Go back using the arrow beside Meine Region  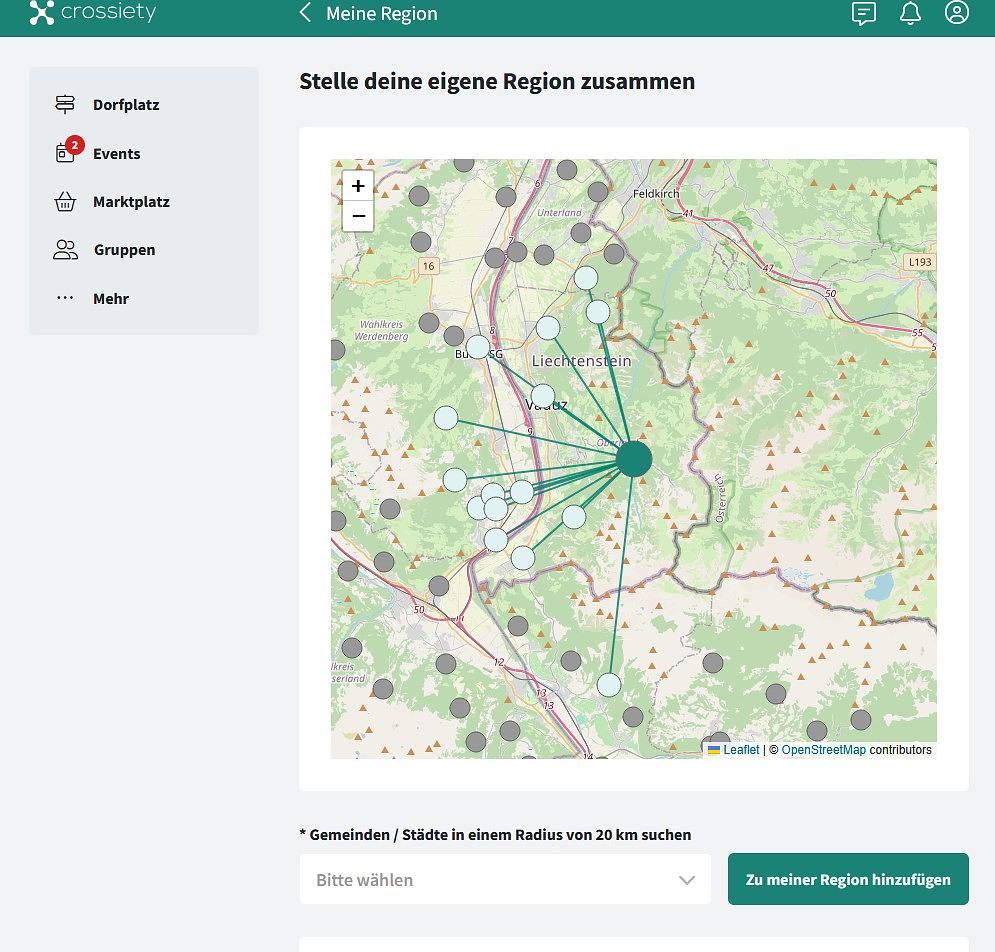[306, 13]
